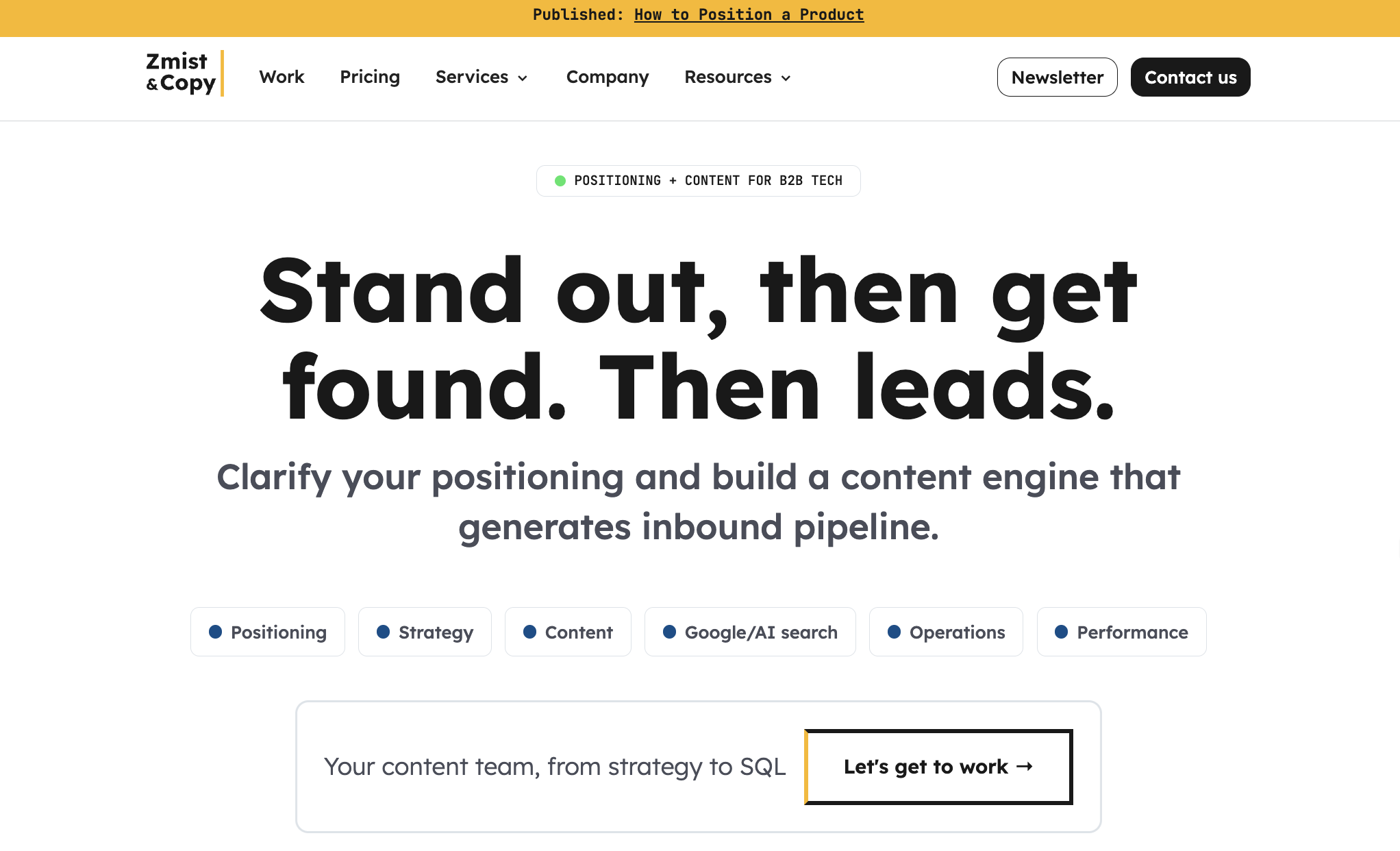The width and height of the screenshot is (1400, 851).
Task: Click the blue dot beside Operations
Action: [x=895, y=632]
